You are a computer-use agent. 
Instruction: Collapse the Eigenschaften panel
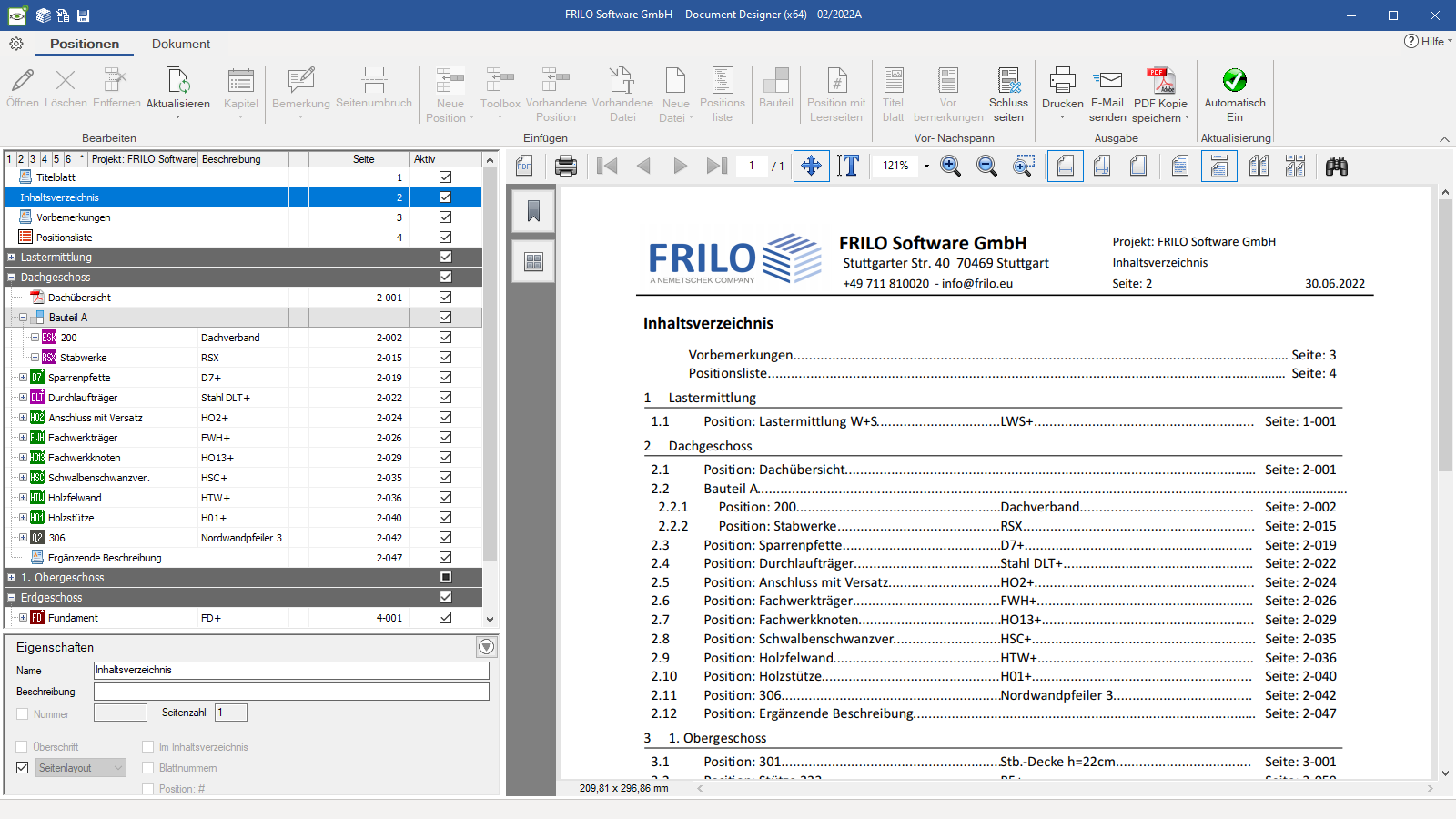click(487, 647)
